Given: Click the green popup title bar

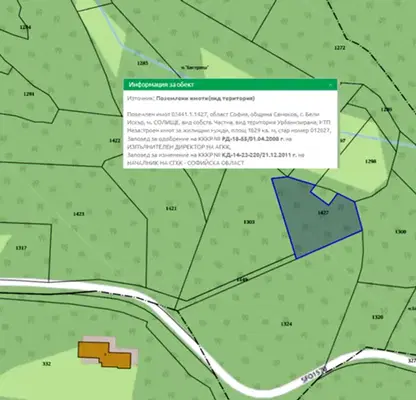Looking at the screenshot, I should [x=230, y=84].
